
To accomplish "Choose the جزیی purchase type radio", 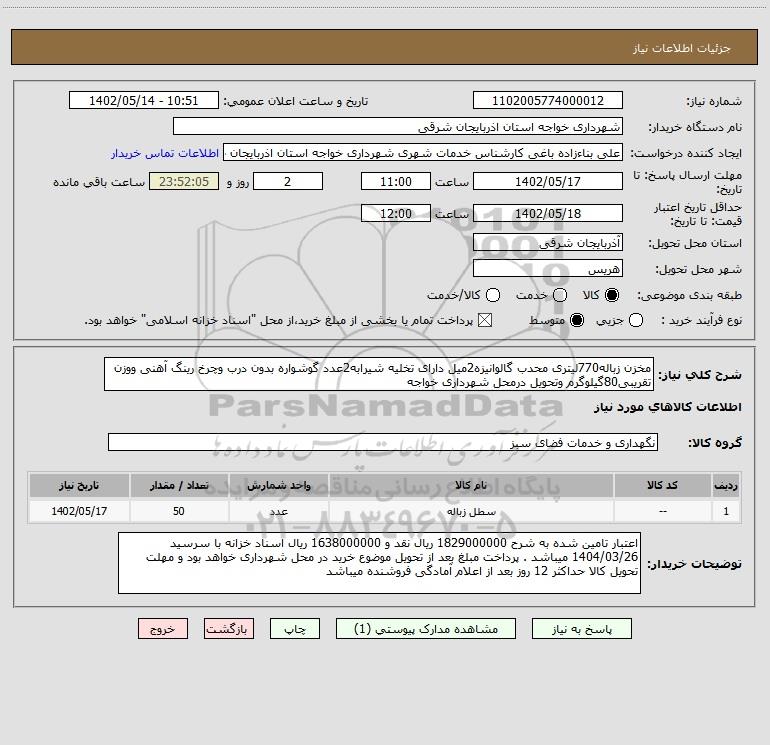I will (x=636, y=320).
